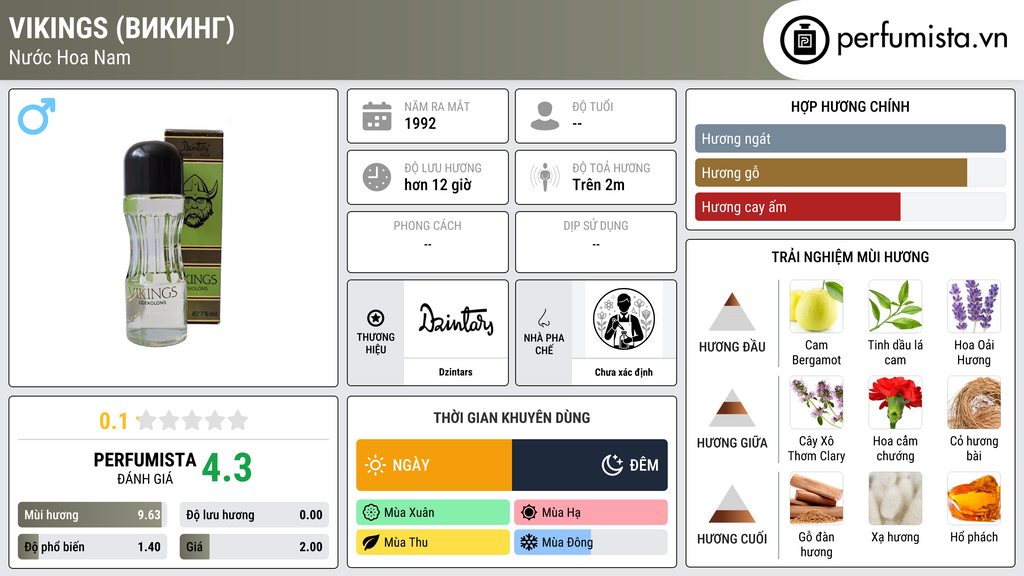The width and height of the screenshot is (1024, 576).
Task: Click the blue male gender symbol icon
Action: 37,116
